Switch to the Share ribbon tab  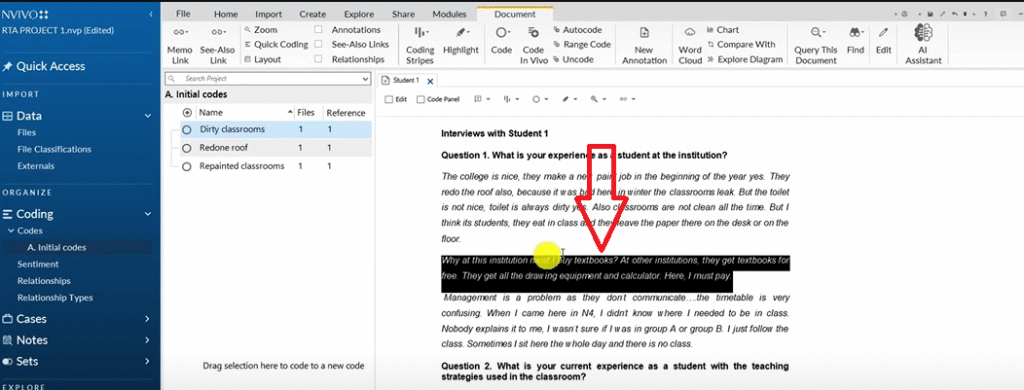pyautogui.click(x=404, y=14)
